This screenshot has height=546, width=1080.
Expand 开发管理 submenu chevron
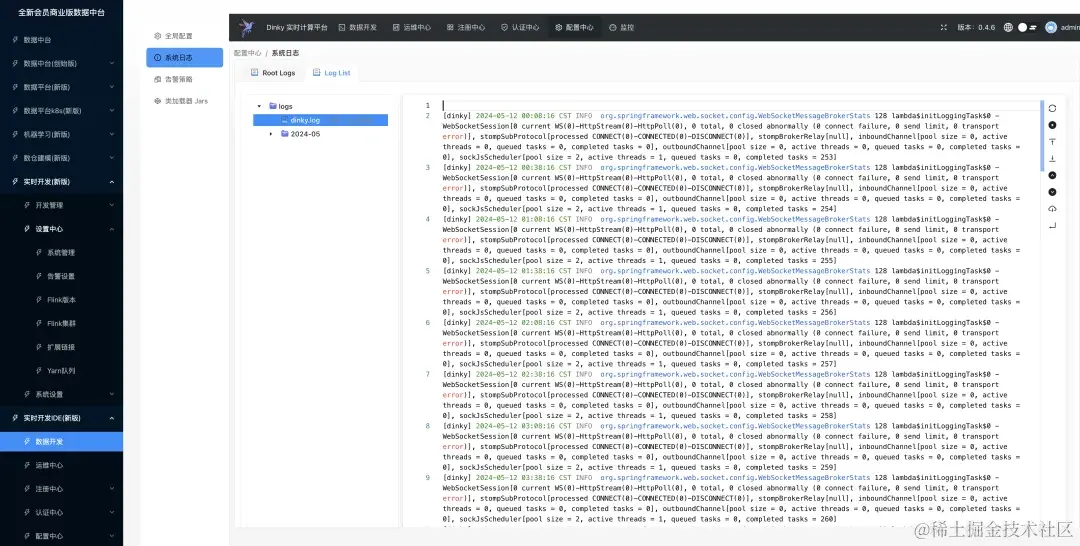(112, 205)
